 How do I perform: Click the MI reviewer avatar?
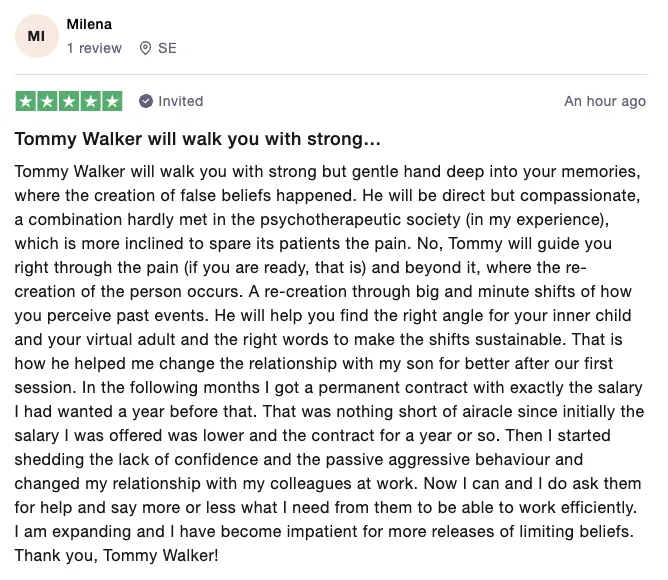click(36, 36)
